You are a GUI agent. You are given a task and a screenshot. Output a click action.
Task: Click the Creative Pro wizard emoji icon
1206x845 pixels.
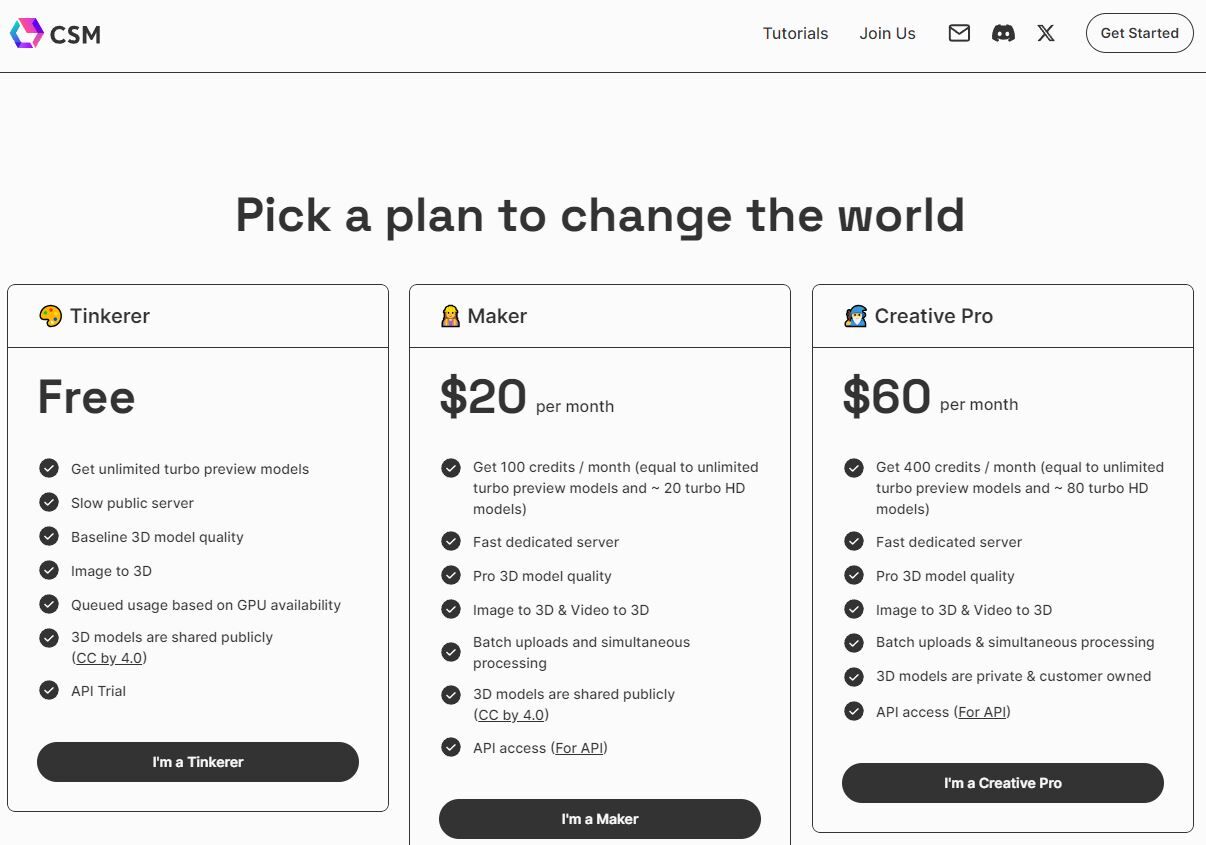(x=855, y=316)
